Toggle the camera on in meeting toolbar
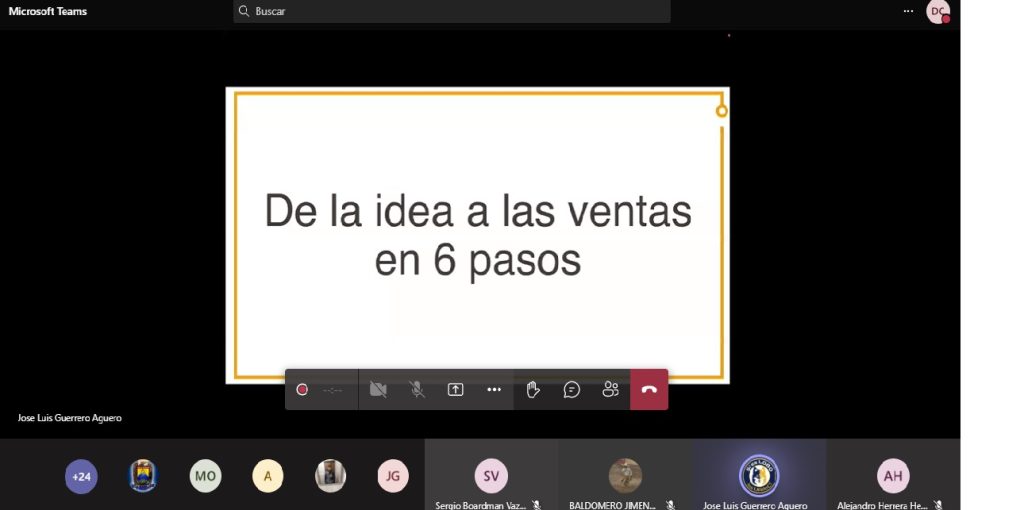Screen dimensions: 1024x510 tap(378, 390)
